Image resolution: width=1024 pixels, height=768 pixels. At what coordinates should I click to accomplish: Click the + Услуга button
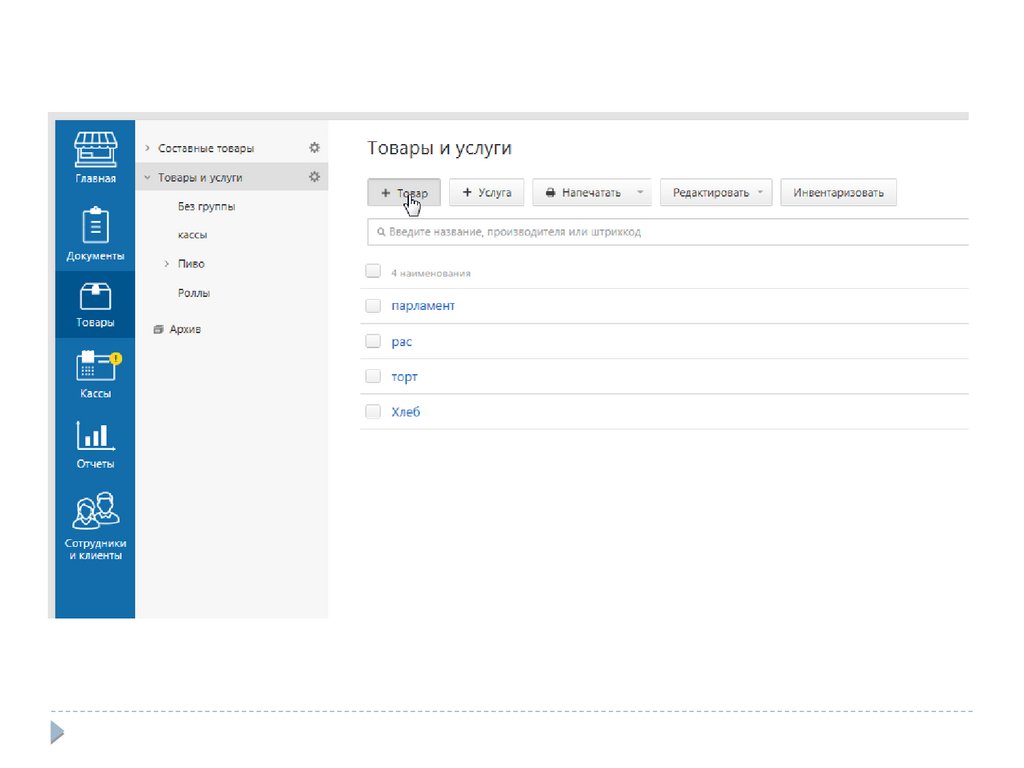487,193
